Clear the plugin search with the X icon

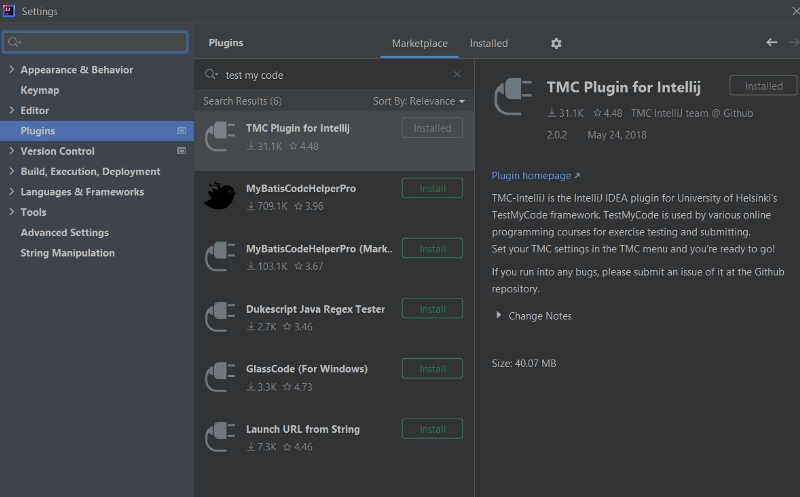point(457,75)
